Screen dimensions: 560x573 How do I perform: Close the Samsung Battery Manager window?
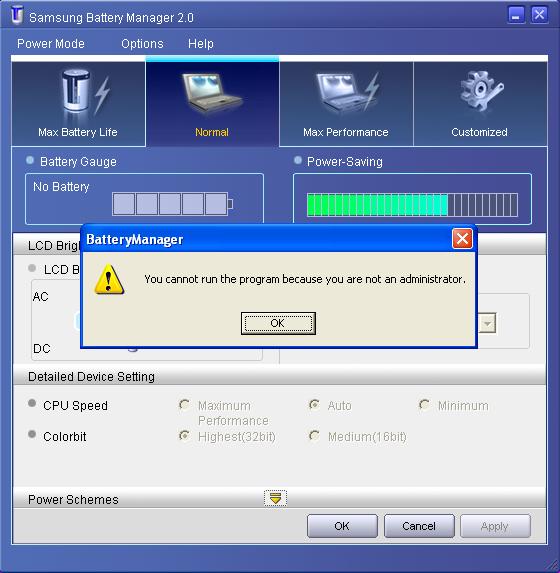(539, 15)
